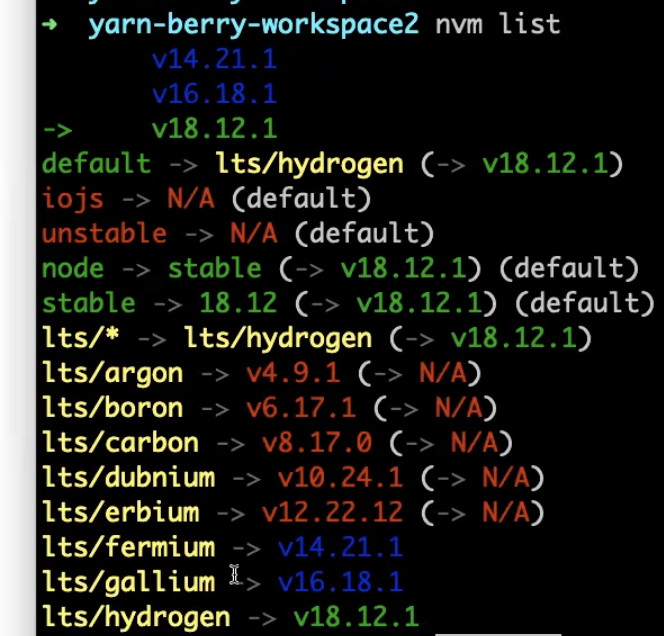Click the 'lts/argon' label
Screen dimensions: 664x636
click(112, 374)
